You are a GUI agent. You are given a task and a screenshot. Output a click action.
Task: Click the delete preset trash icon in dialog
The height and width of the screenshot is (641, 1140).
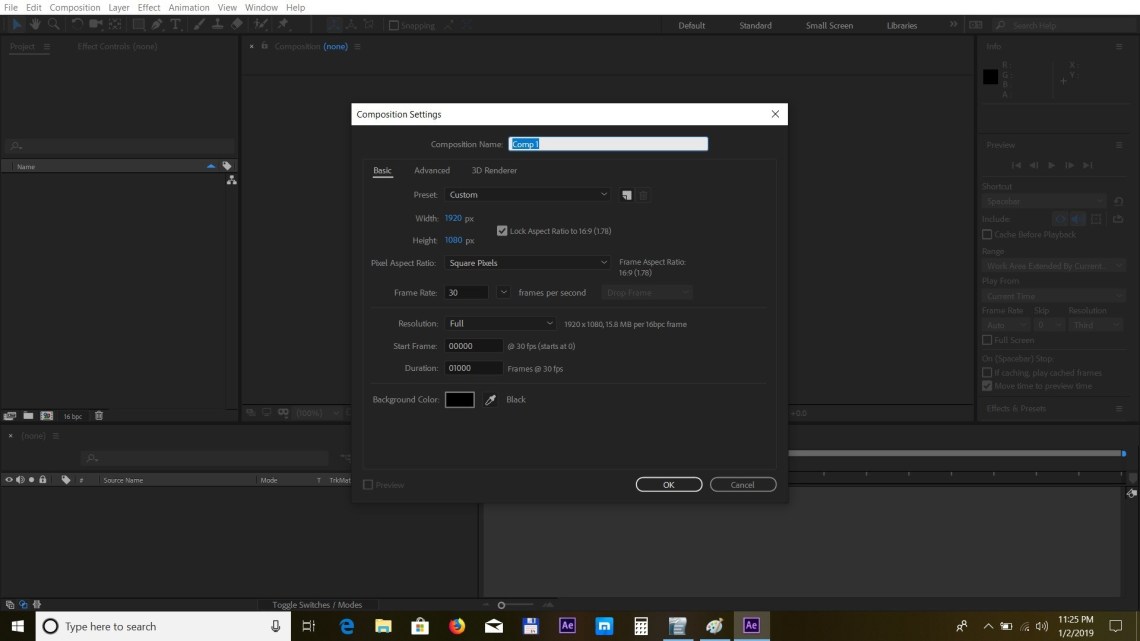[x=643, y=195]
